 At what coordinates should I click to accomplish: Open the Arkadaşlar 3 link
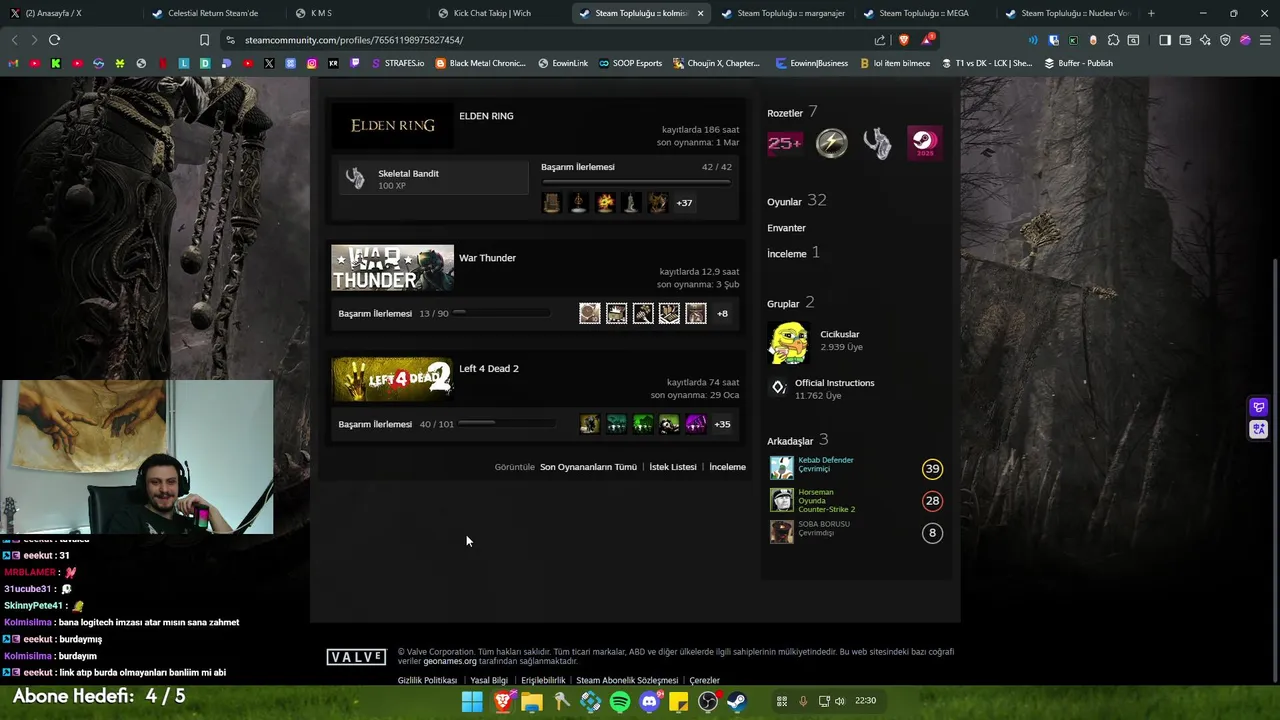pos(797,440)
